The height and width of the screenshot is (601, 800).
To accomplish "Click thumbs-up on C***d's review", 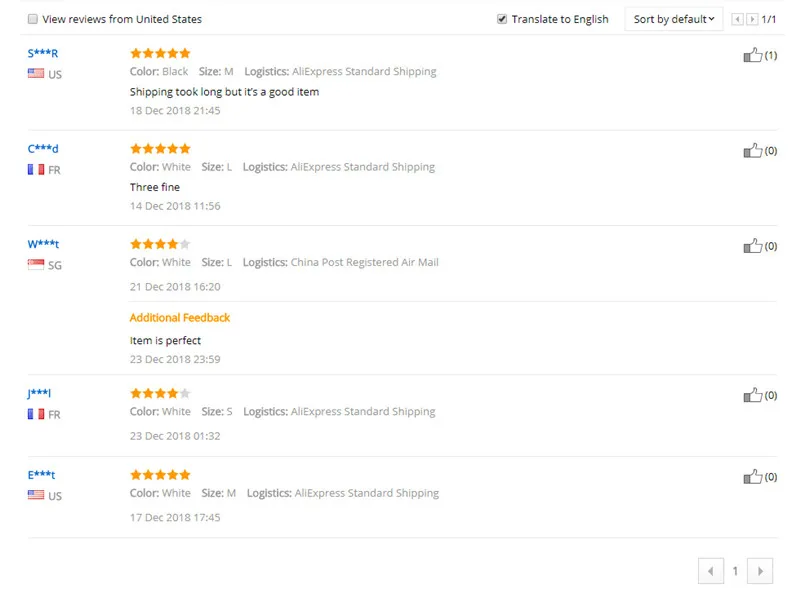I will 753,150.
